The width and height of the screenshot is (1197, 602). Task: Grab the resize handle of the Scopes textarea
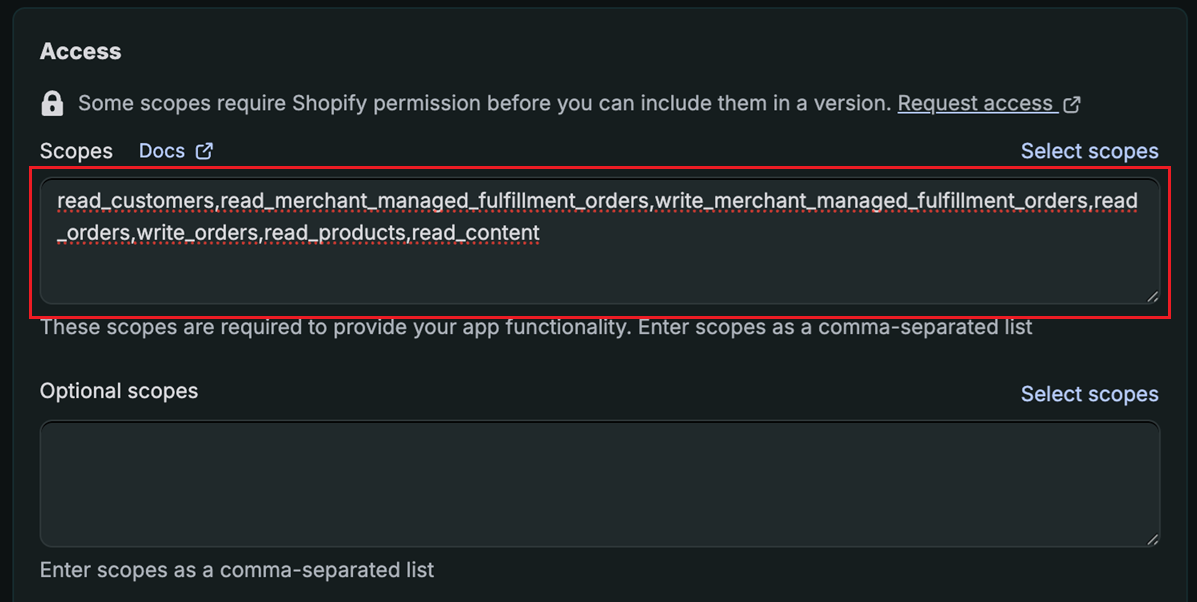[x=1153, y=296]
